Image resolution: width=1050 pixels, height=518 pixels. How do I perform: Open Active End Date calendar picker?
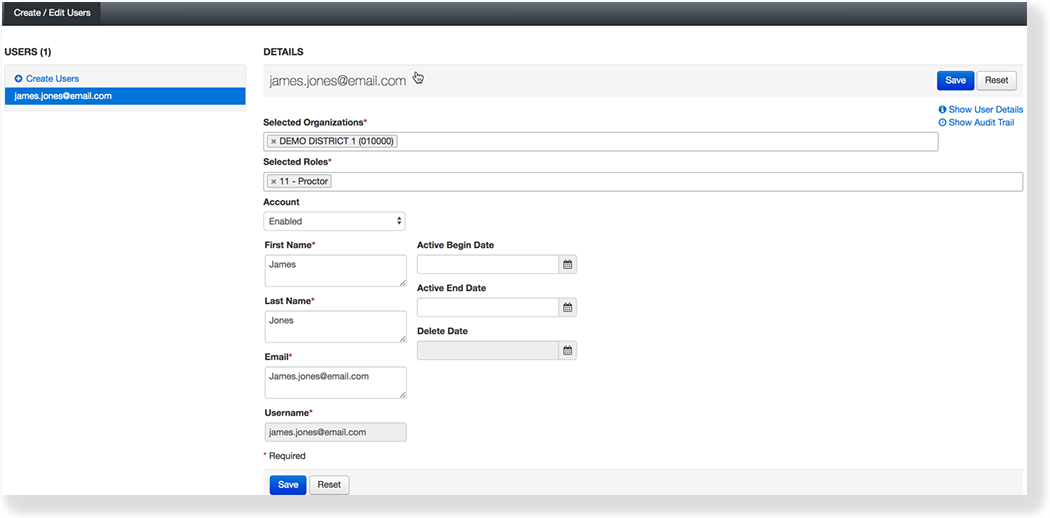coord(567,308)
